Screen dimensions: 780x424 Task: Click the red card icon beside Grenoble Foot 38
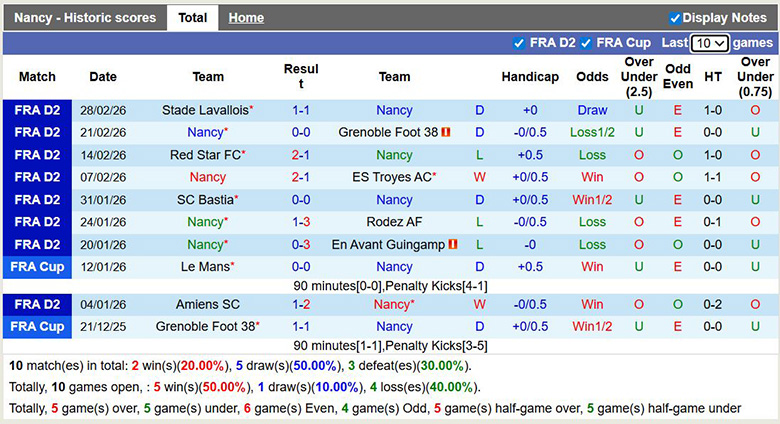(446, 133)
